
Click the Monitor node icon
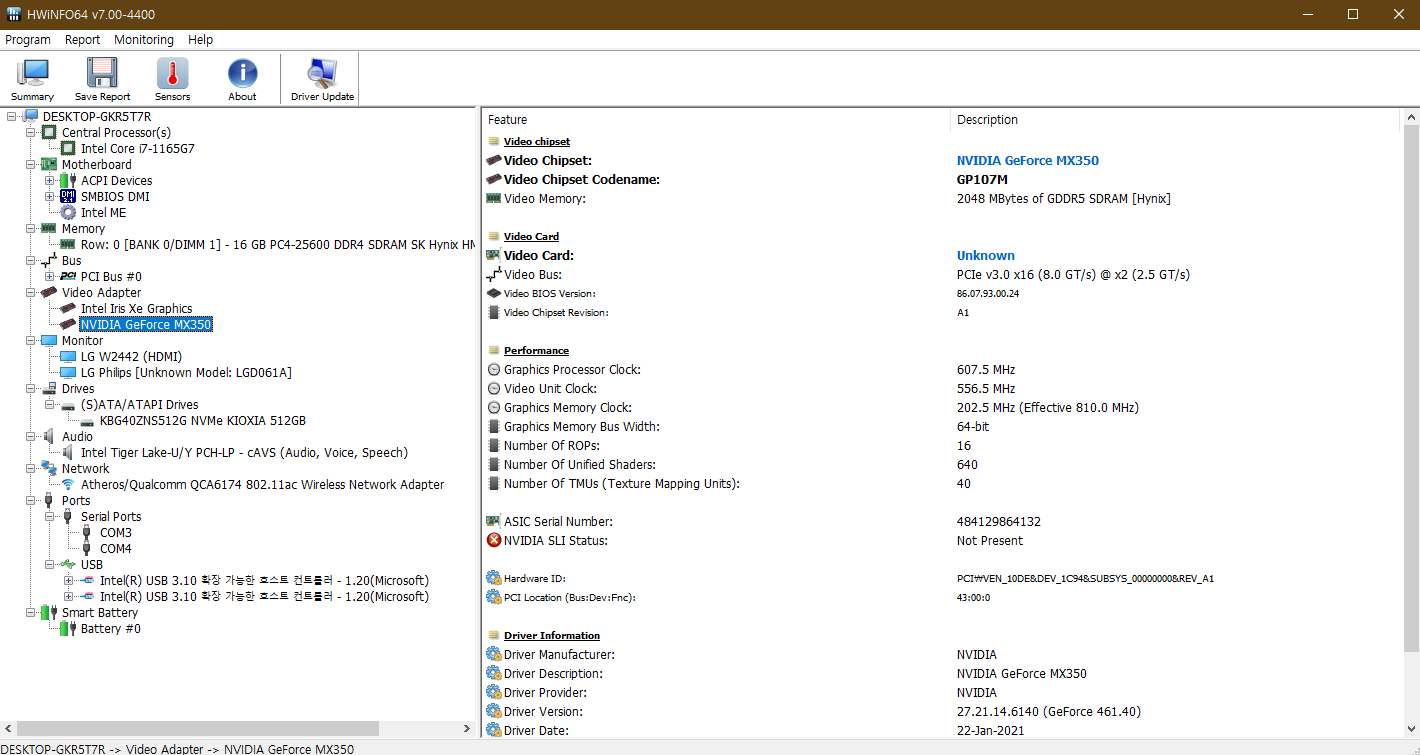click(x=49, y=340)
